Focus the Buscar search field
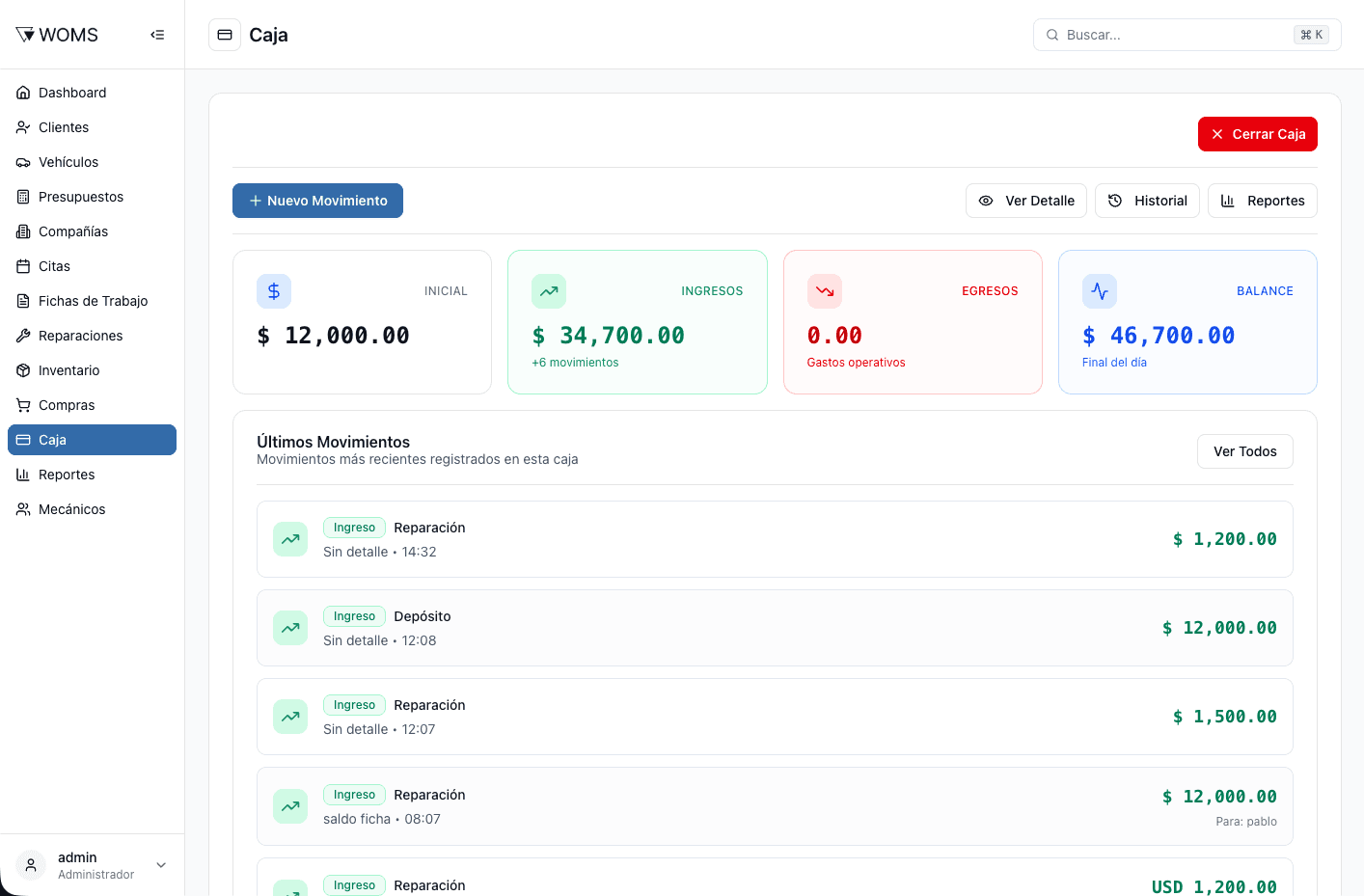 click(1187, 35)
